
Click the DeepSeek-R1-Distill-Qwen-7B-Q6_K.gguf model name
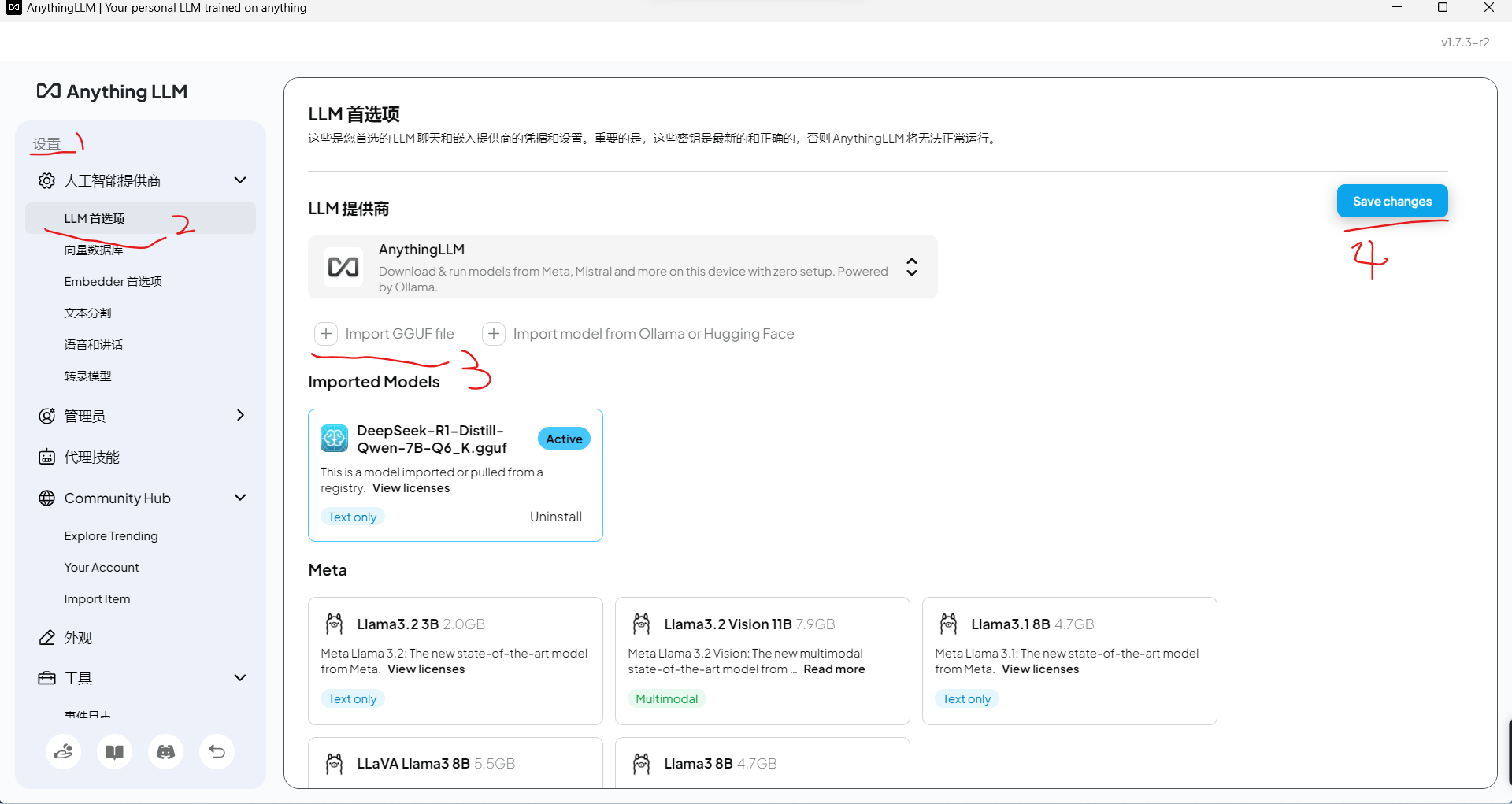pyautogui.click(x=432, y=439)
